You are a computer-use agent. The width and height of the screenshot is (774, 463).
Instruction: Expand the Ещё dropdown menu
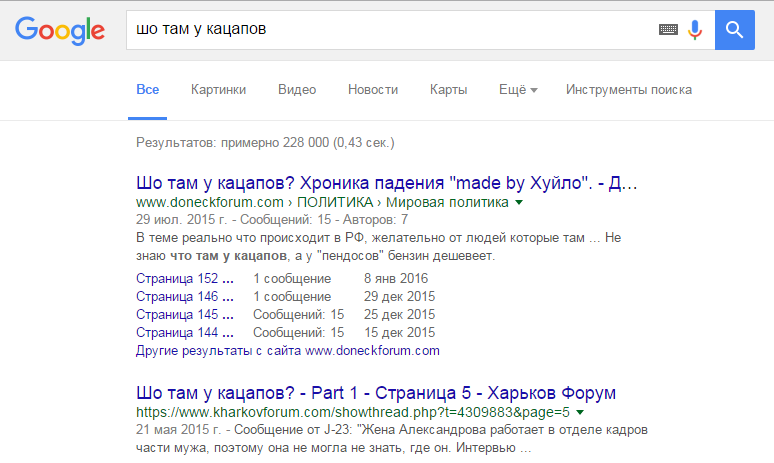coord(518,90)
